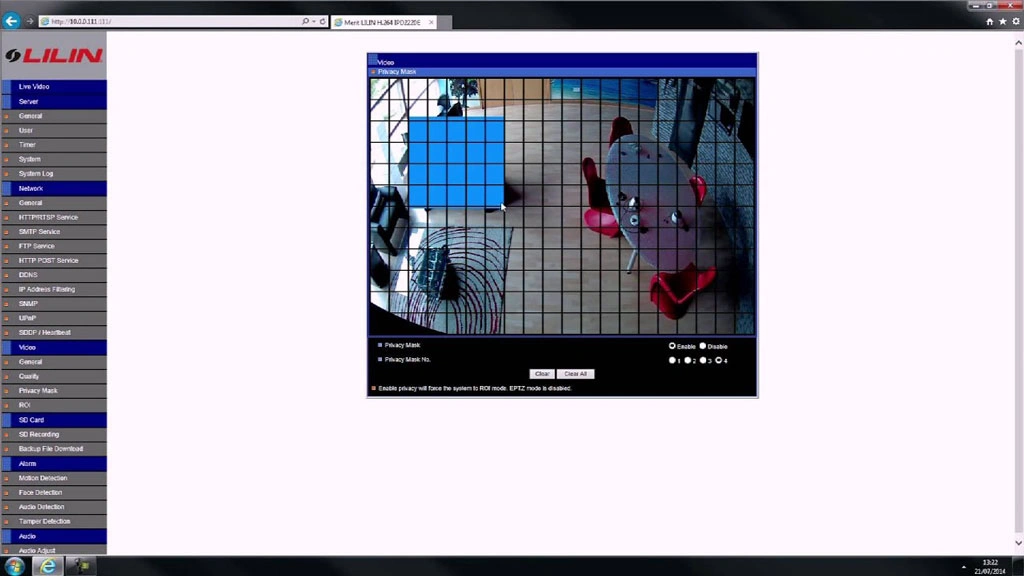Image resolution: width=1024 pixels, height=576 pixels.
Task: Go to SD Recording in the sidebar
Action: 39,434
